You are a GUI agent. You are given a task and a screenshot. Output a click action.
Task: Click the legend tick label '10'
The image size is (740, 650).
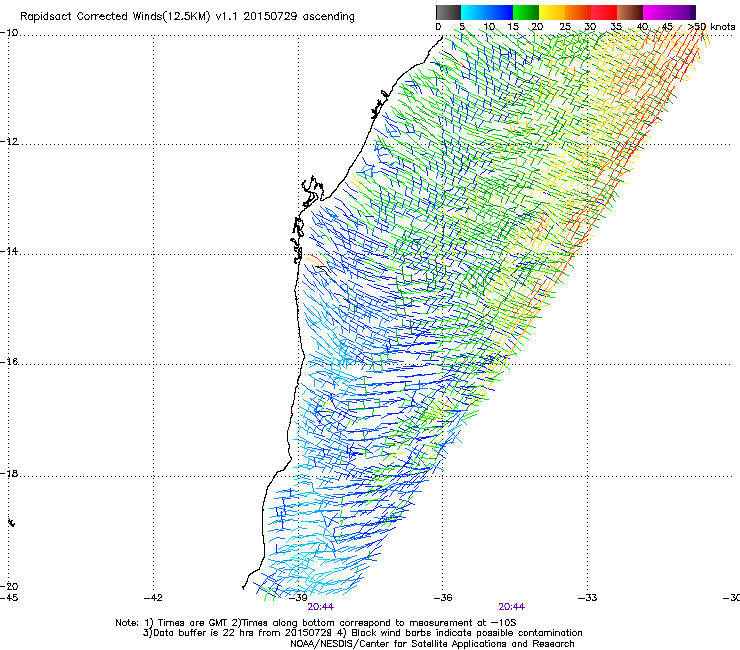[x=489, y=27]
